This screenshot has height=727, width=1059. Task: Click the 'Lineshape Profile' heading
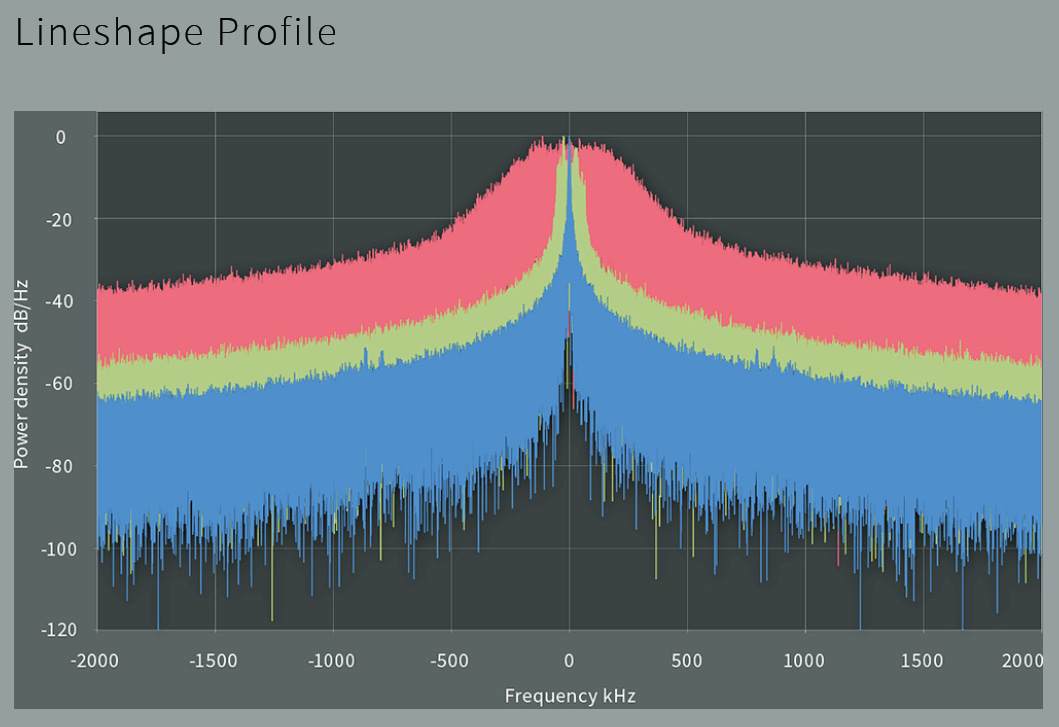176,32
